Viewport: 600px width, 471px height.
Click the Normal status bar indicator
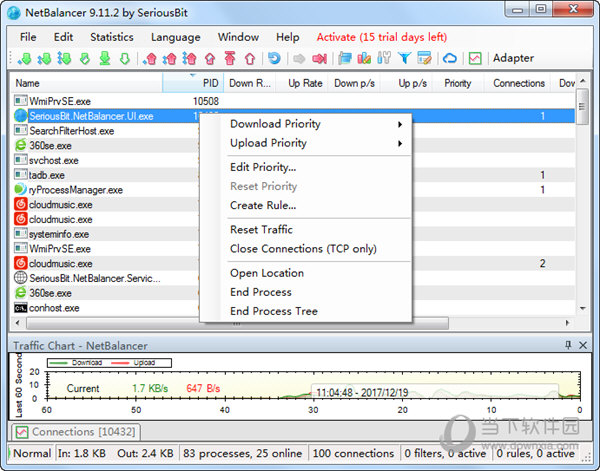tap(32, 453)
